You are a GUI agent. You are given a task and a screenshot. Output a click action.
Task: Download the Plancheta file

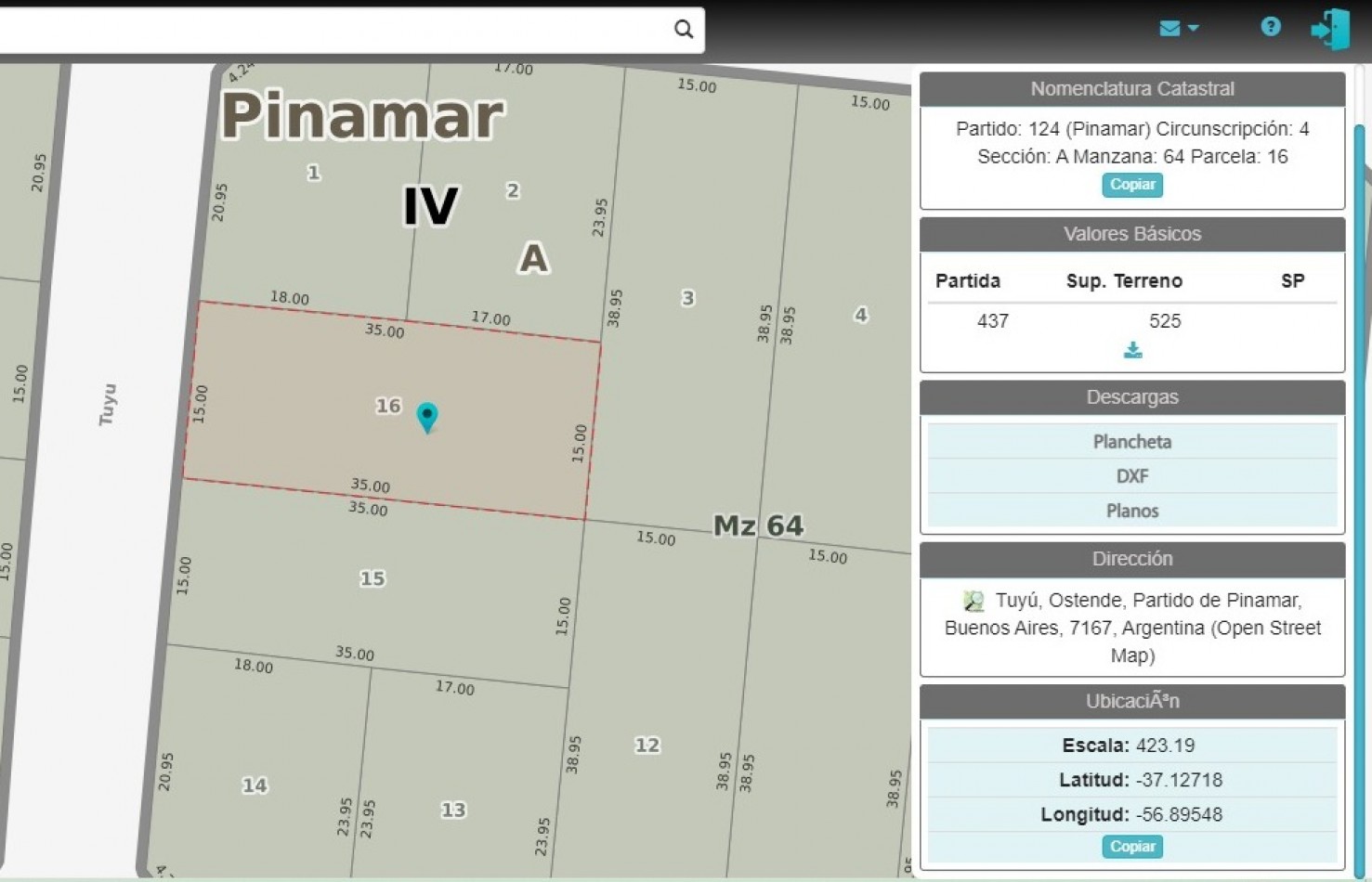(x=1132, y=442)
